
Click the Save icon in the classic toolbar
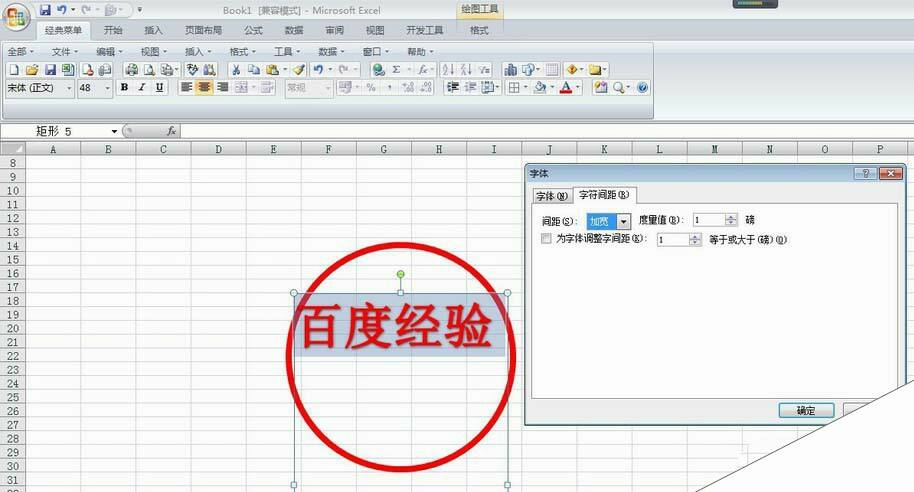click(x=50, y=70)
